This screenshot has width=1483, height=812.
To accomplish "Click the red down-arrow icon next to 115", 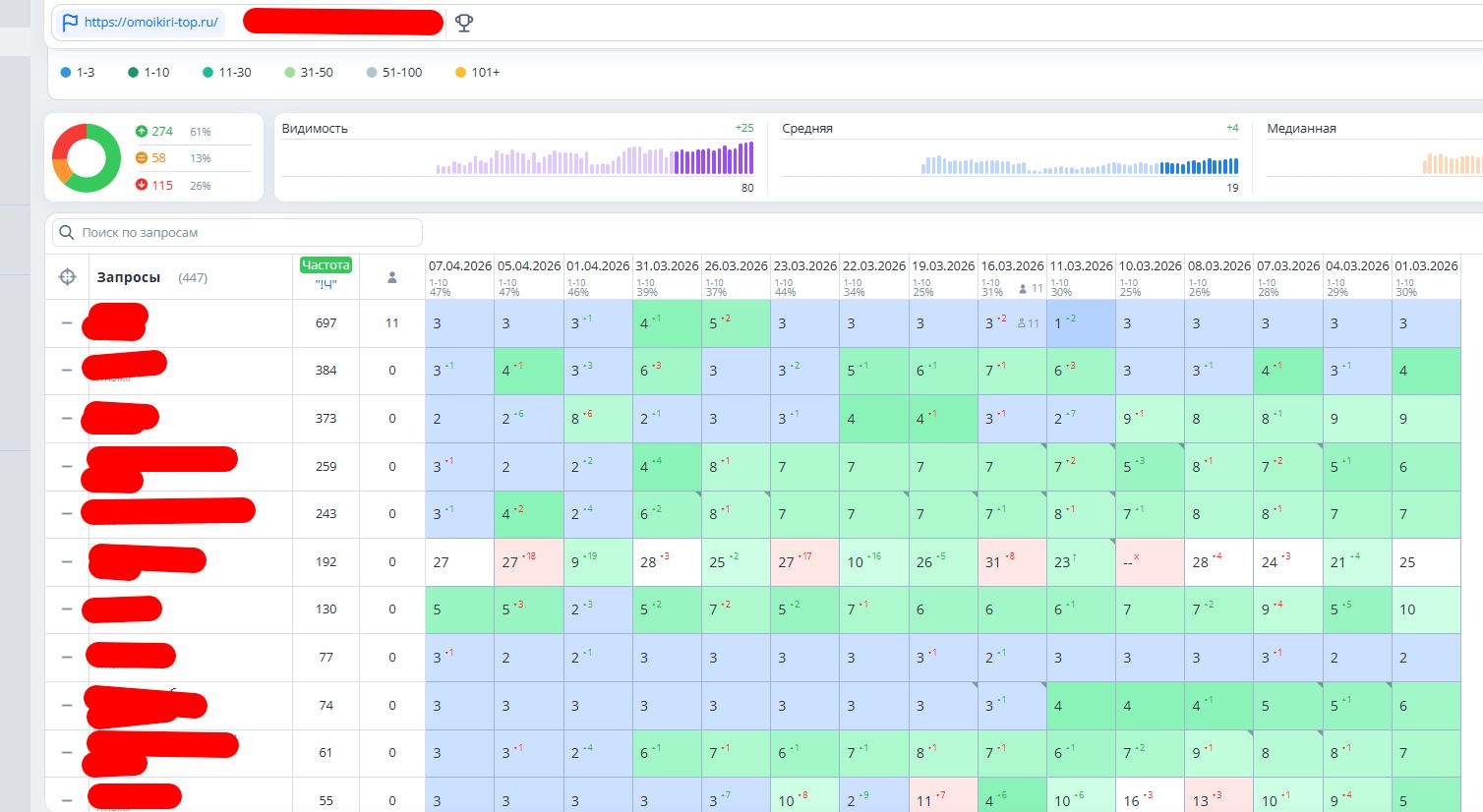I will coord(142,185).
